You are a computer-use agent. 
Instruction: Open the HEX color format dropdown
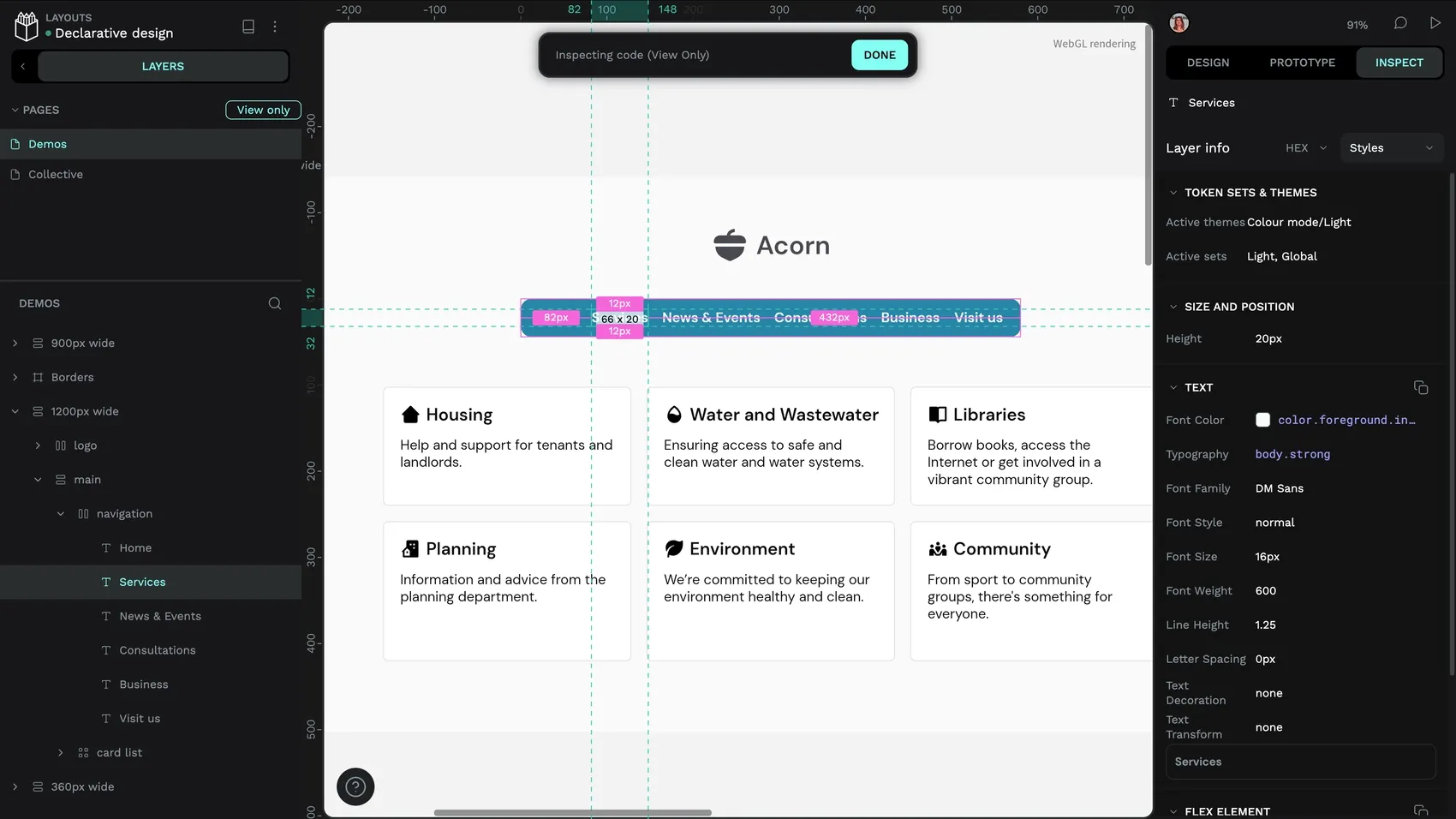(1305, 148)
